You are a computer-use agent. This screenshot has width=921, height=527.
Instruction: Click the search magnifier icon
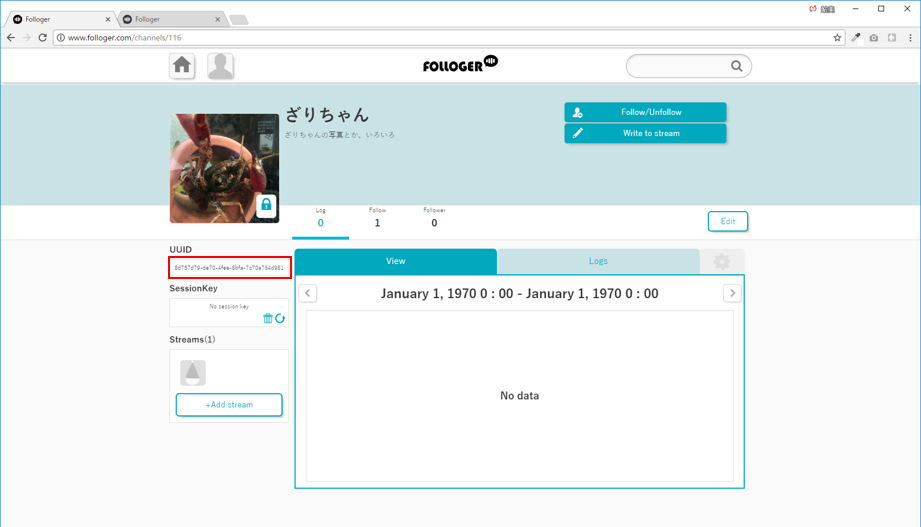[x=736, y=66]
